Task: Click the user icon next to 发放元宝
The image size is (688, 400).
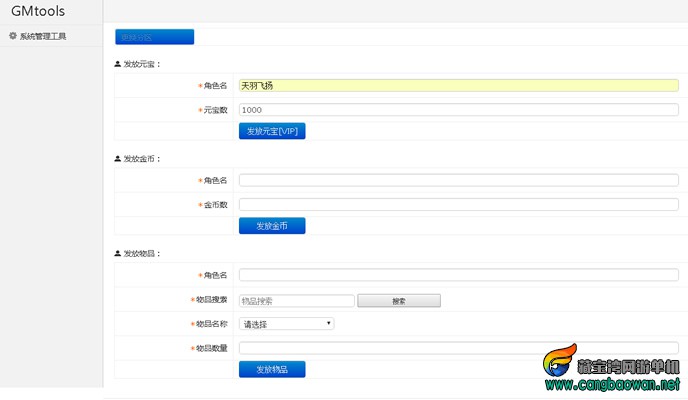Action: 117,64
